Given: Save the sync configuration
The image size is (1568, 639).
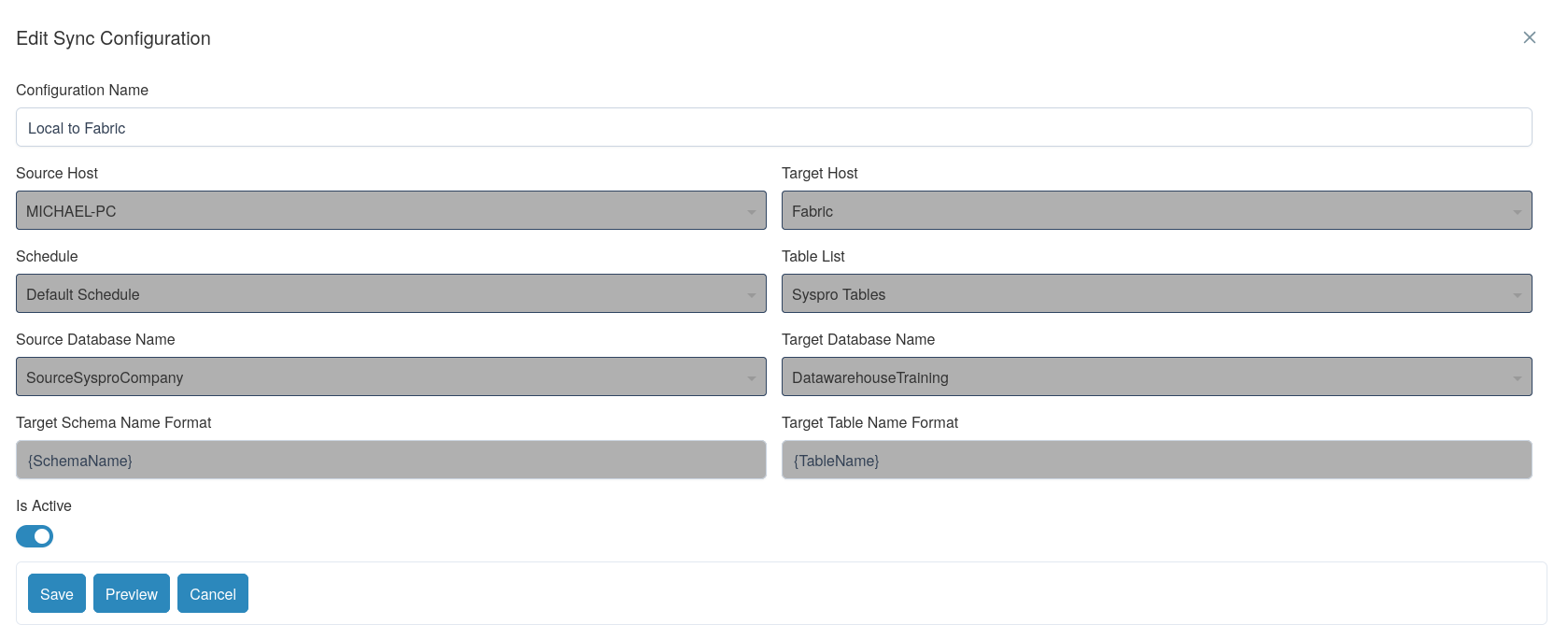Looking at the screenshot, I should (x=57, y=593).
